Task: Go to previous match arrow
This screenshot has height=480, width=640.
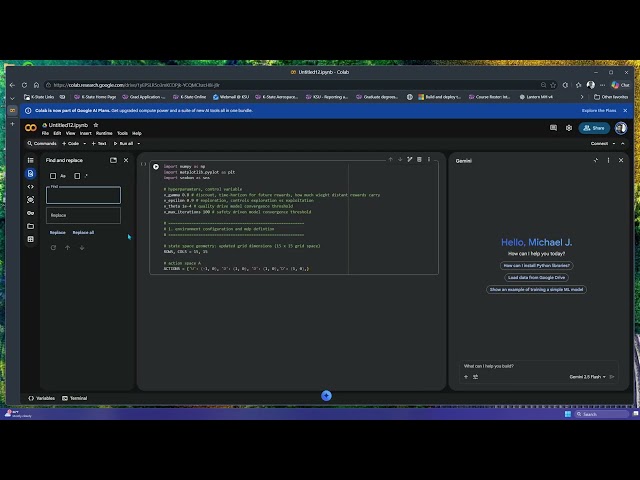Action: click(x=68, y=248)
